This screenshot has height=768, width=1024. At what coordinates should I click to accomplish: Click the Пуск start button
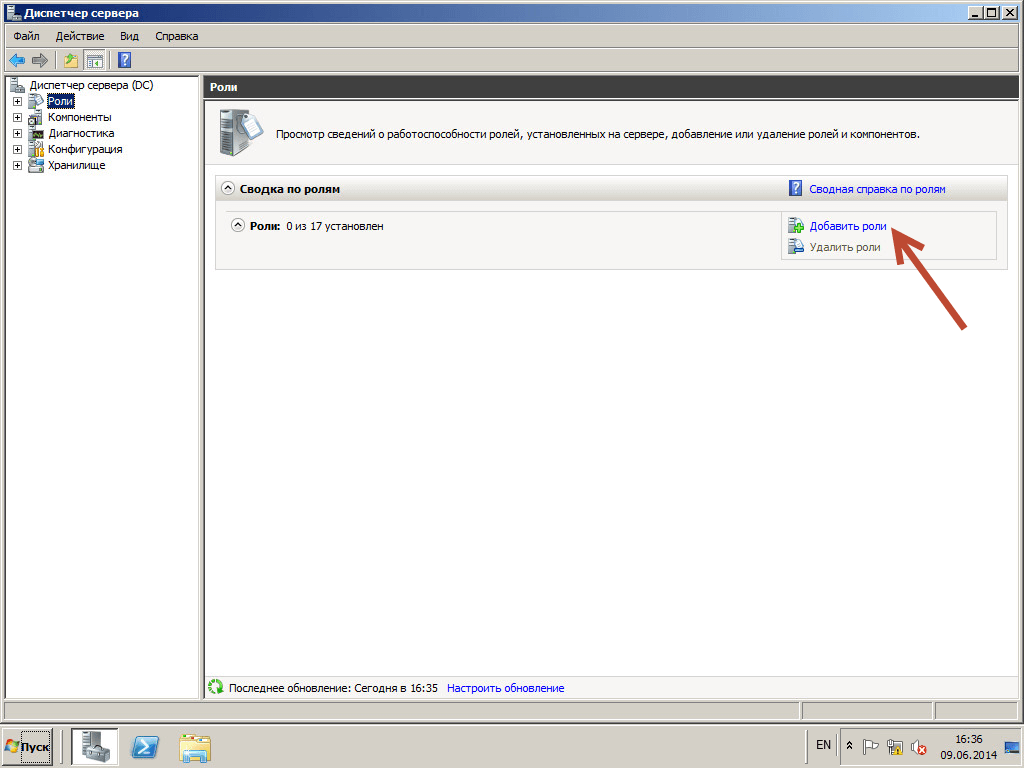pos(28,746)
